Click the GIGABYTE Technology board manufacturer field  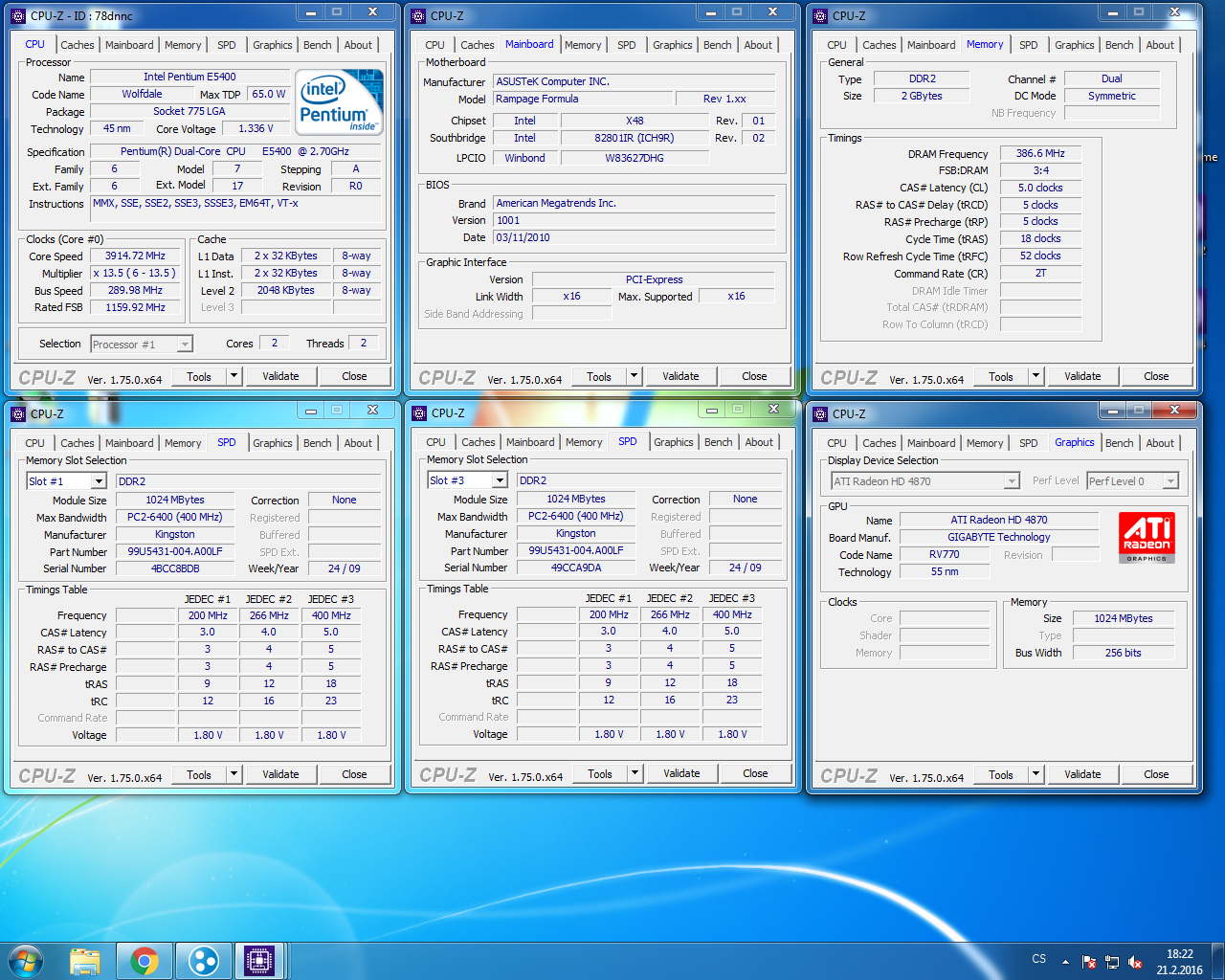(999, 537)
